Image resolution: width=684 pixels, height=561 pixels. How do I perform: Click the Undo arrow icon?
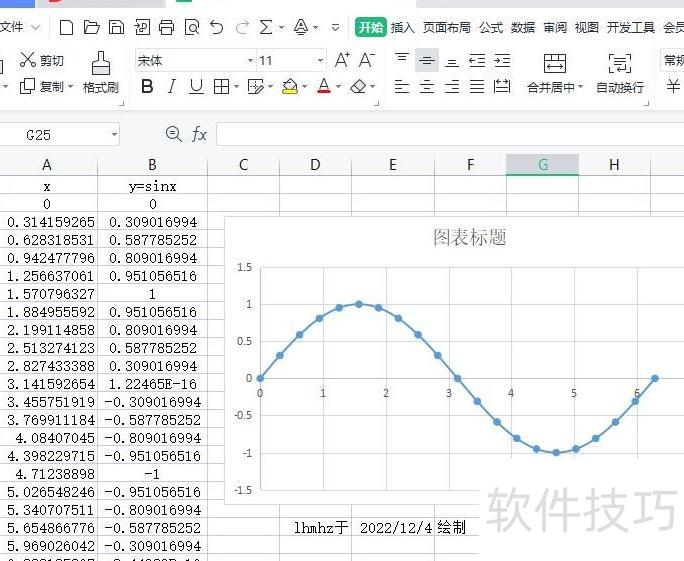click(217, 27)
